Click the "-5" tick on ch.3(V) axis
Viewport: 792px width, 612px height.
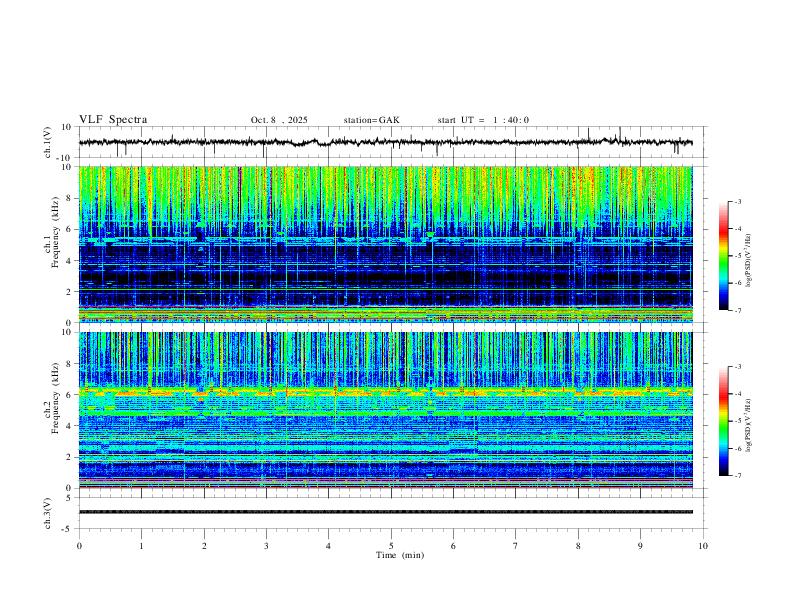point(68,529)
